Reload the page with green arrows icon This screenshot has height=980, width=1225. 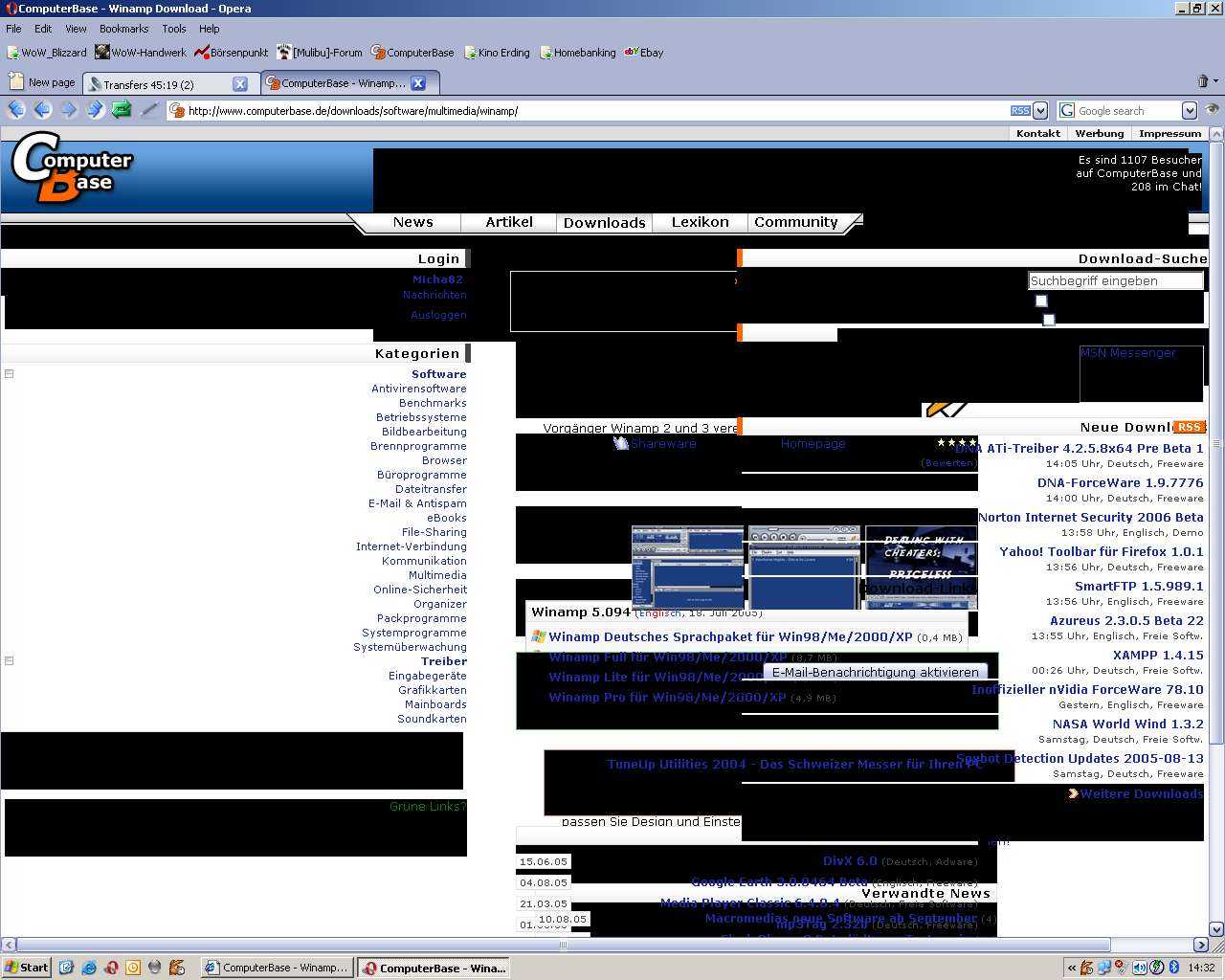[x=122, y=110]
